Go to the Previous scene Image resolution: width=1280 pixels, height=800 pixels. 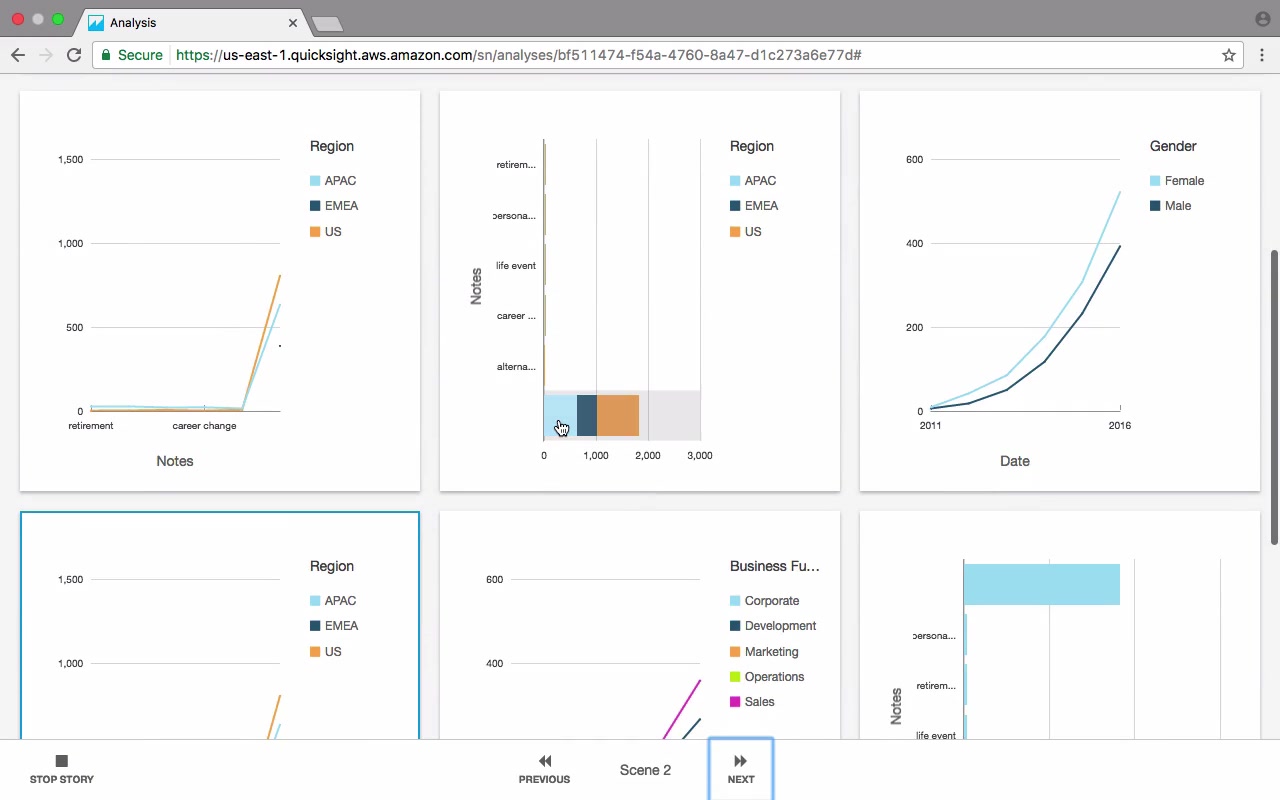point(544,769)
